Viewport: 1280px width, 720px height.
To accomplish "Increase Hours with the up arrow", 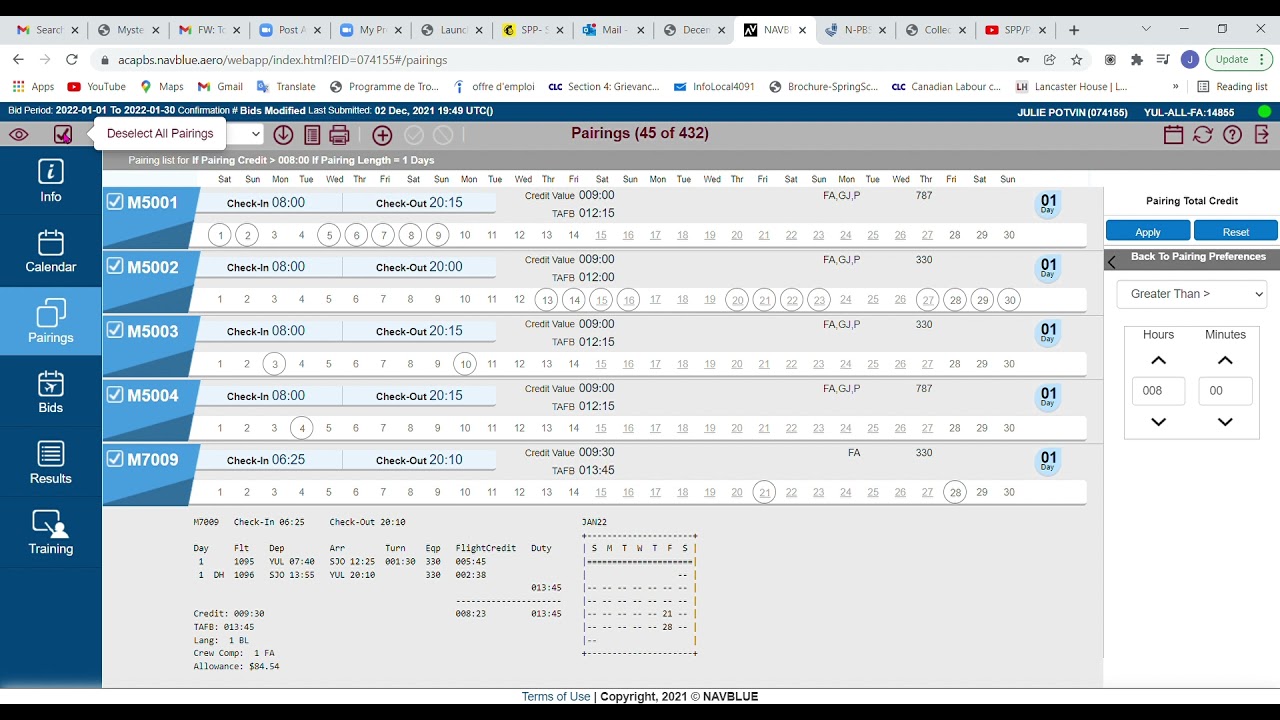I will coord(1158,360).
